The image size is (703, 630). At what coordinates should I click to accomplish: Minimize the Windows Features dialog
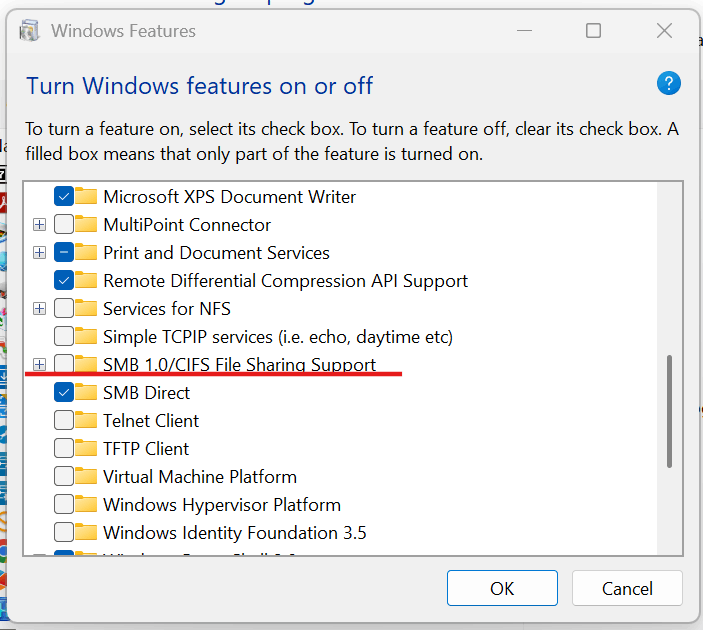524,30
